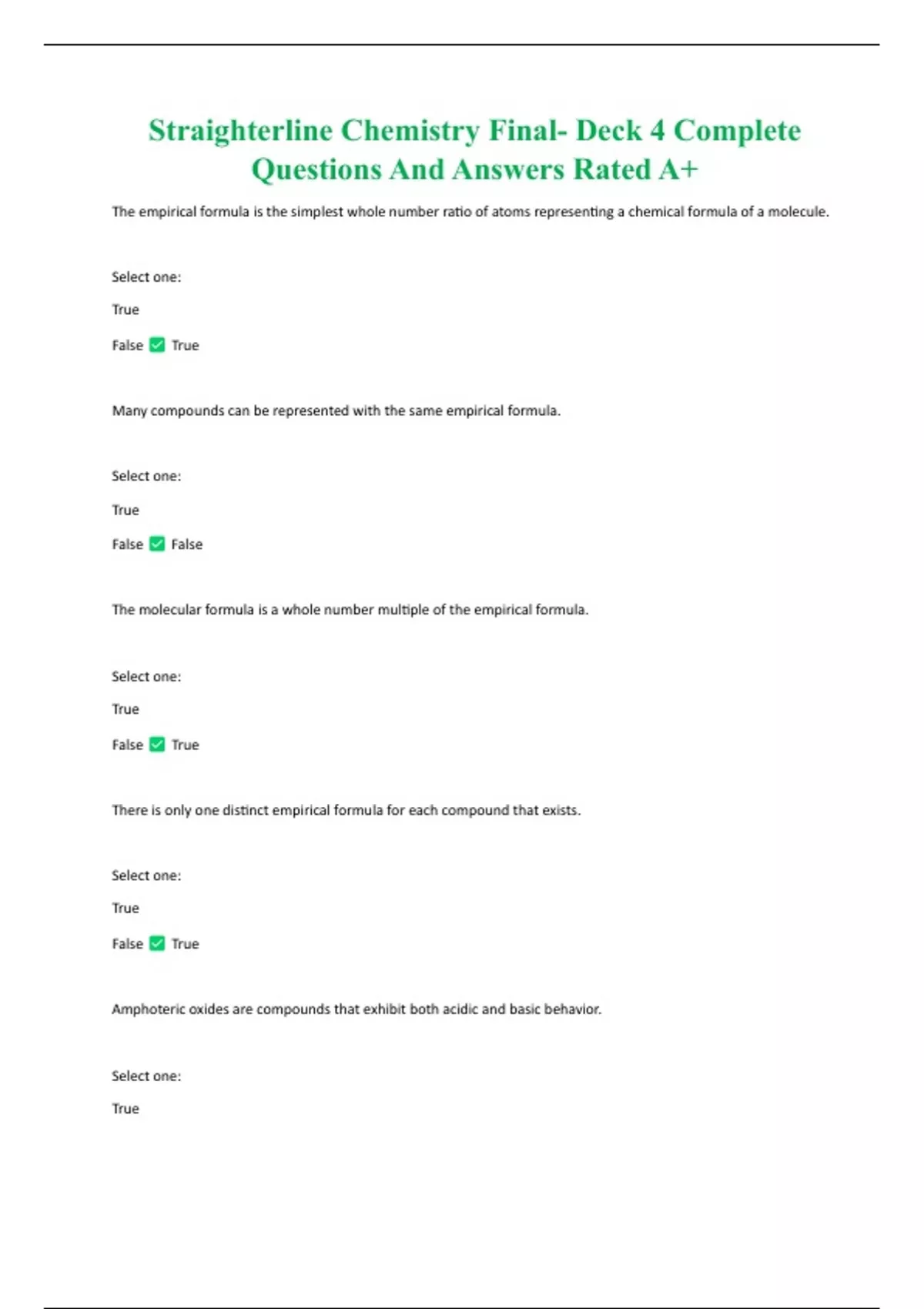Screen dimensions: 924x1309
Task: Click the 'The molecular formula is a whole number' sentence
Action: [350, 610]
